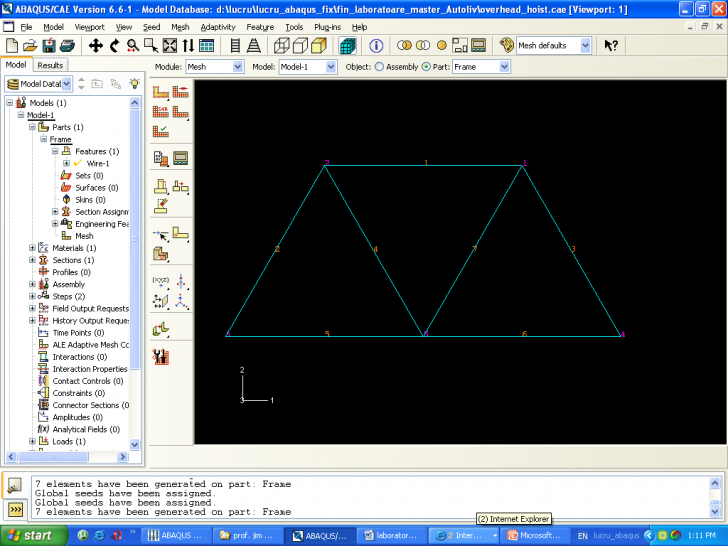
Task: Click the context help arrow icon
Action: [x=611, y=46]
